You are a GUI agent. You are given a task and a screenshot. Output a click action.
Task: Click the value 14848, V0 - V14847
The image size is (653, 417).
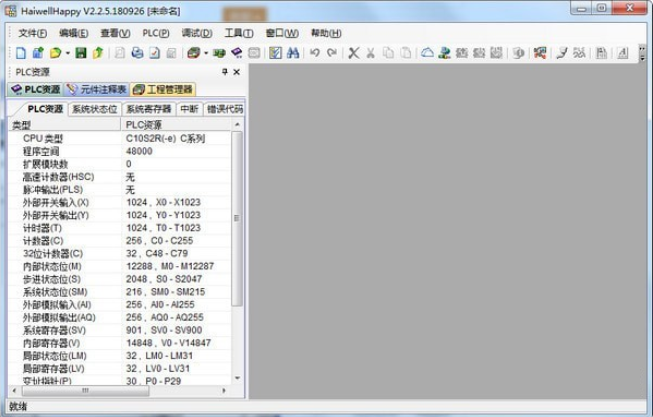(168, 343)
